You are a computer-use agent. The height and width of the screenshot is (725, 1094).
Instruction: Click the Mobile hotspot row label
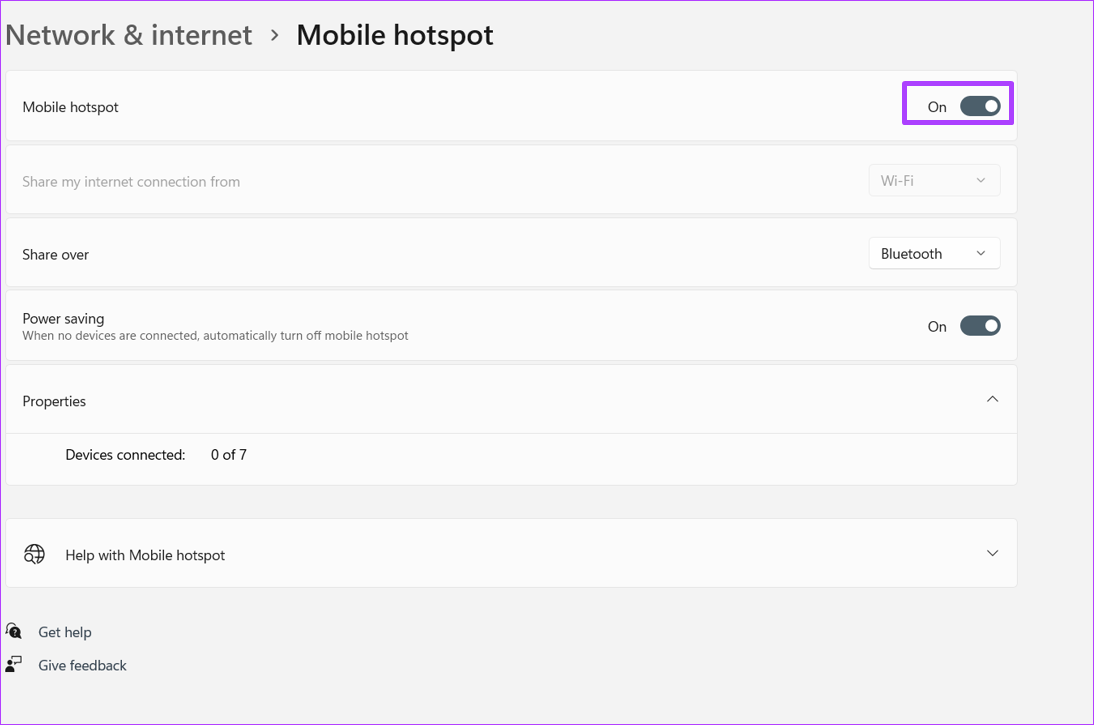point(70,107)
